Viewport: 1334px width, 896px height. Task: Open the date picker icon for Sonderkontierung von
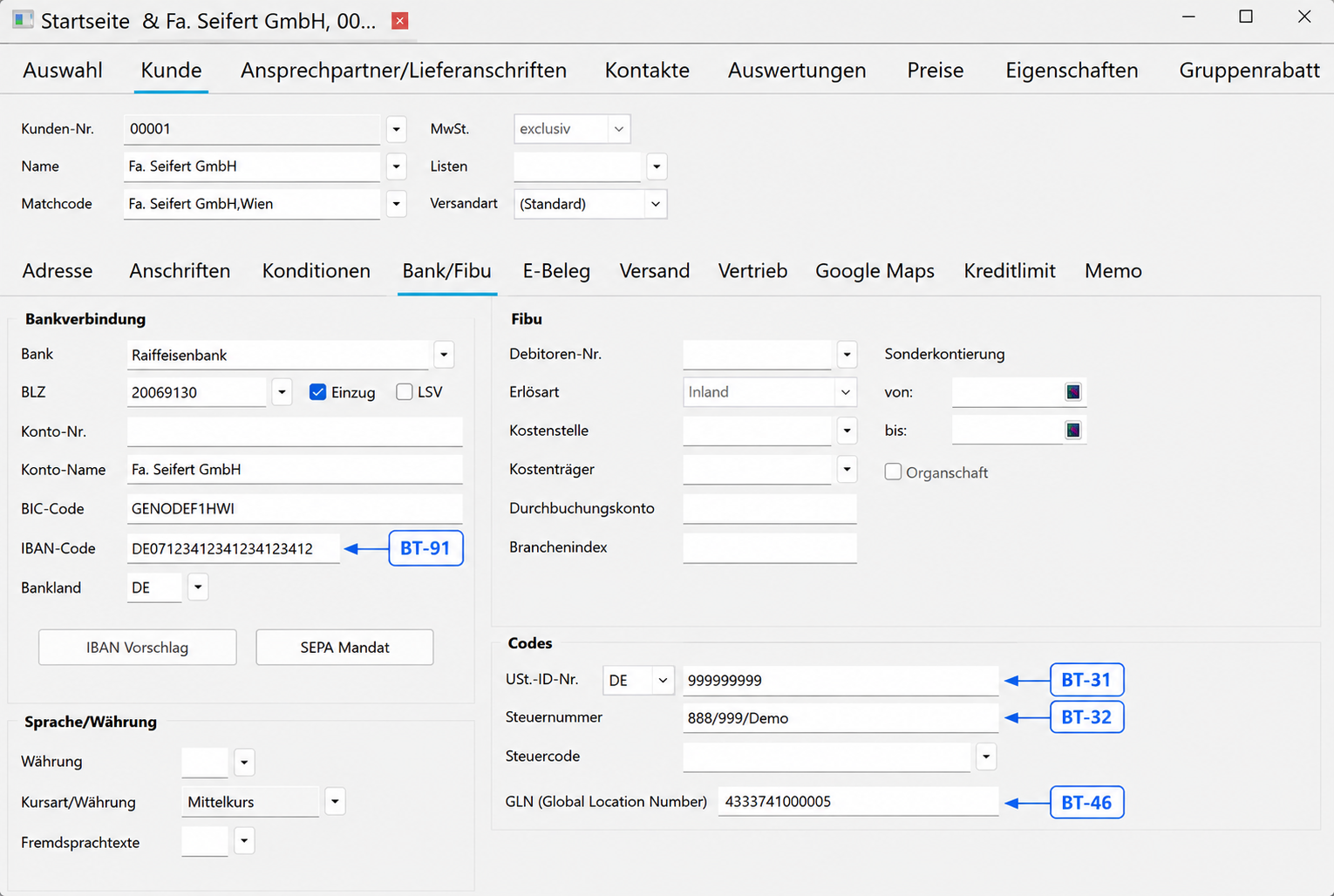[1073, 392]
